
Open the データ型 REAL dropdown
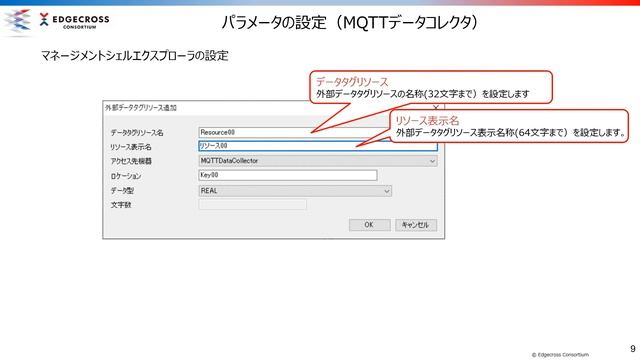(295, 191)
